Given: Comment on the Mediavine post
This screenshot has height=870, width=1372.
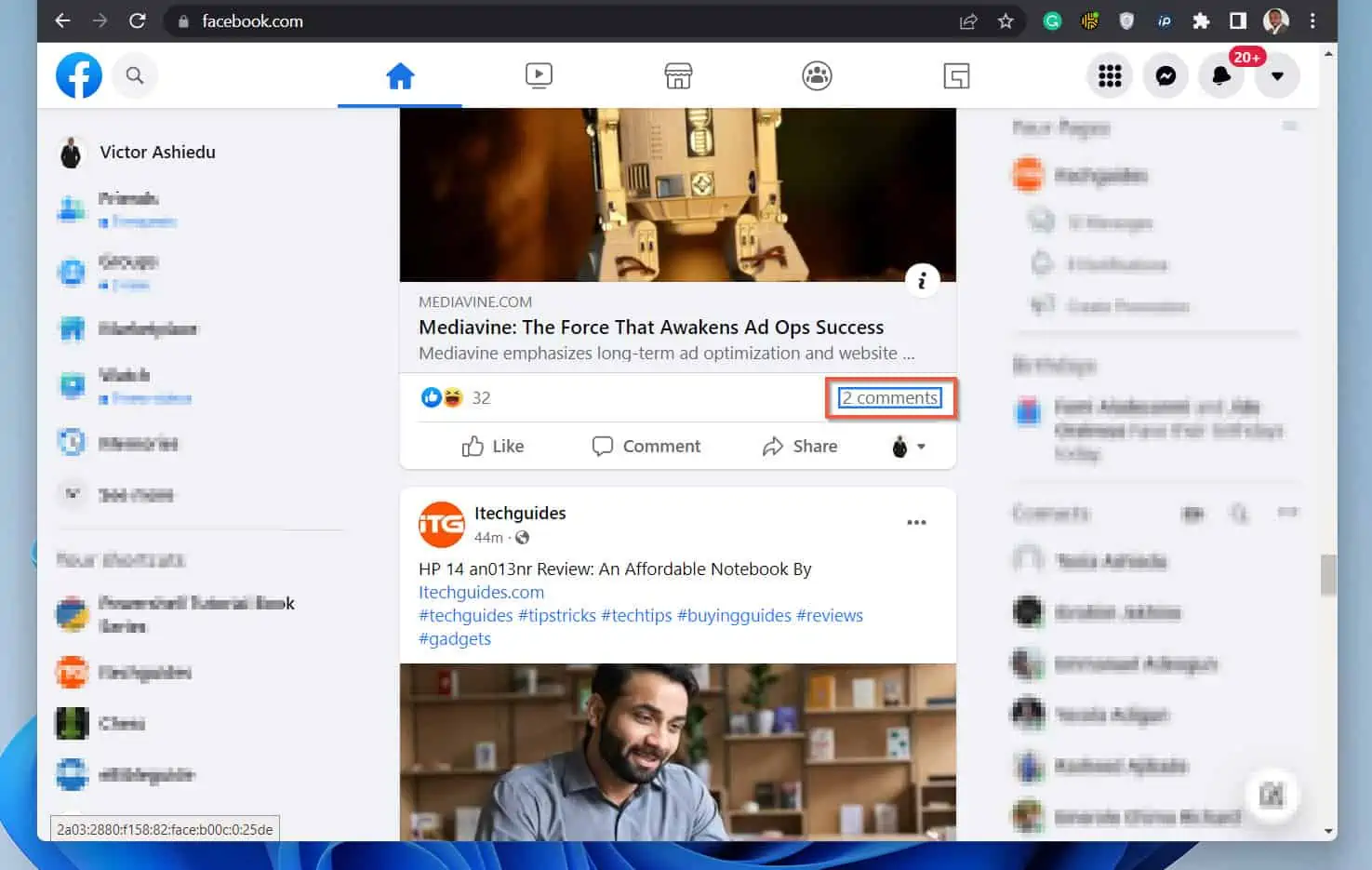Looking at the screenshot, I should (646, 447).
